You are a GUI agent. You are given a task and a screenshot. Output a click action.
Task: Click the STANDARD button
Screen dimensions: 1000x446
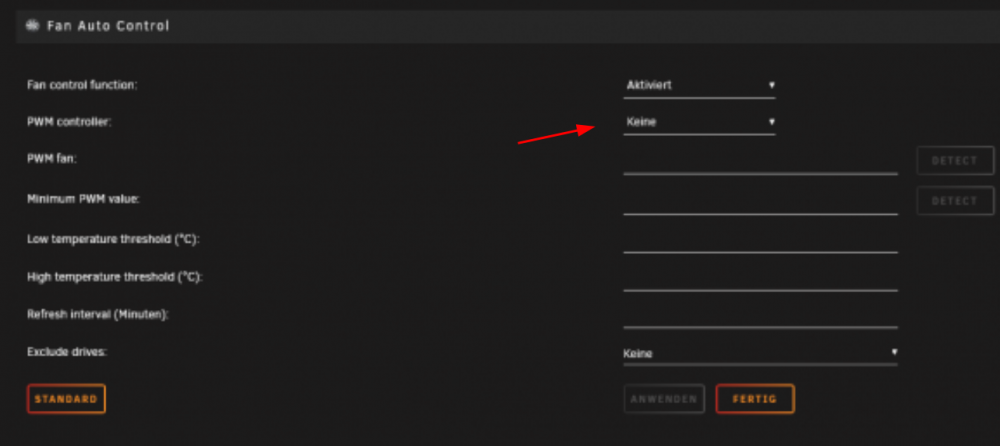tap(66, 399)
